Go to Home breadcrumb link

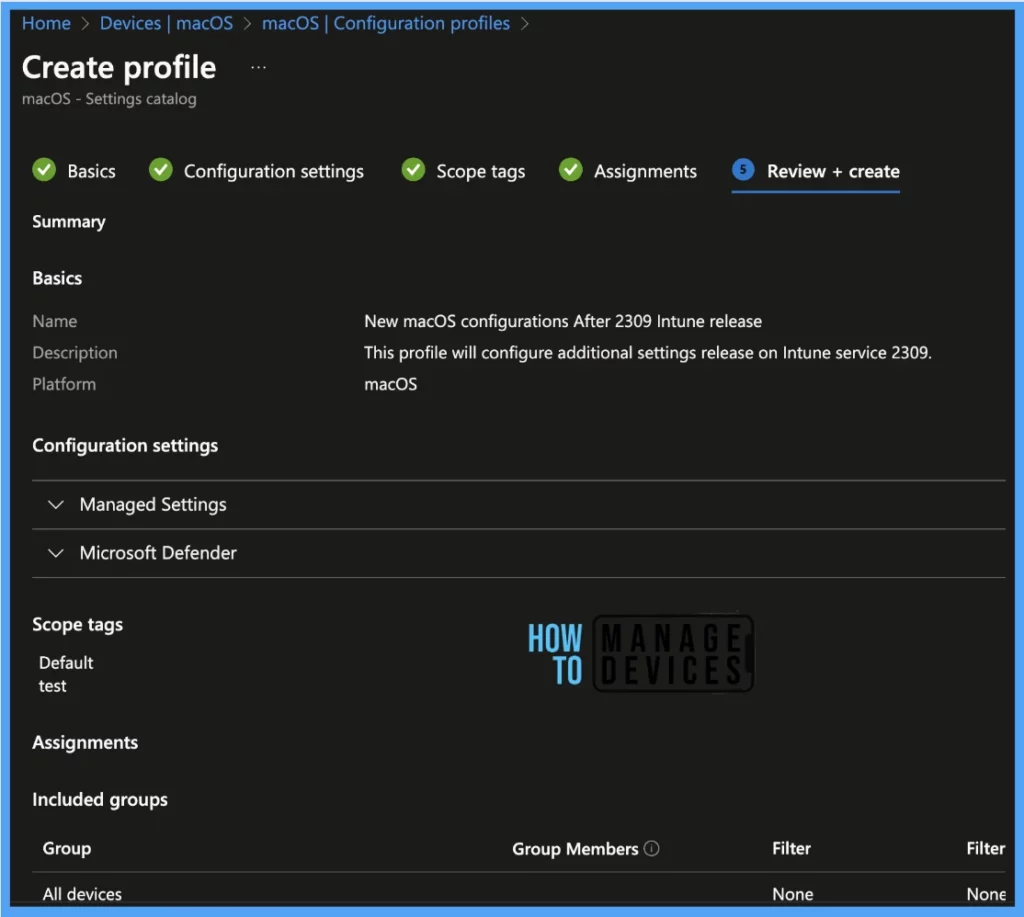coord(46,24)
